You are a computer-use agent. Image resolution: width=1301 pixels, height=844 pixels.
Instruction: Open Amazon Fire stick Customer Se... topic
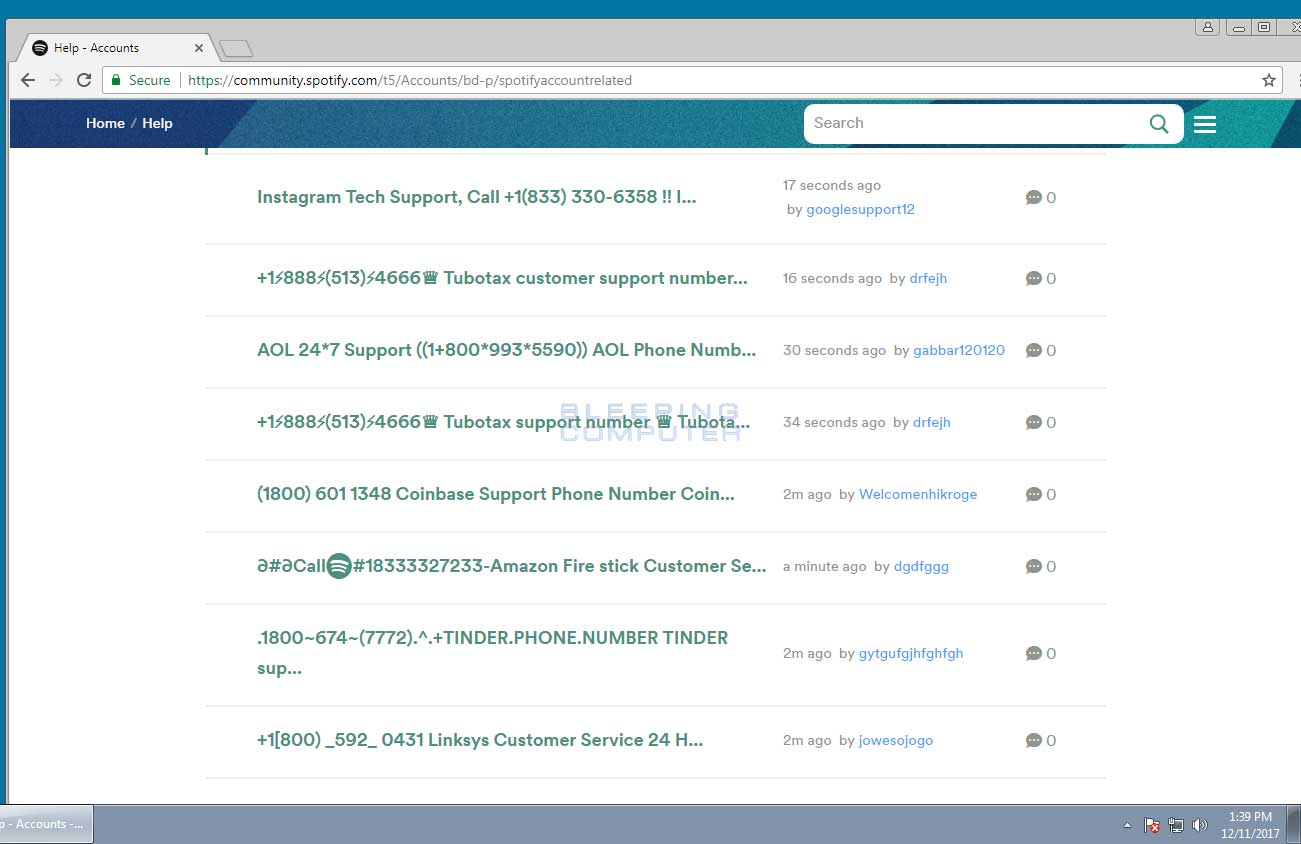coord(512,566)
